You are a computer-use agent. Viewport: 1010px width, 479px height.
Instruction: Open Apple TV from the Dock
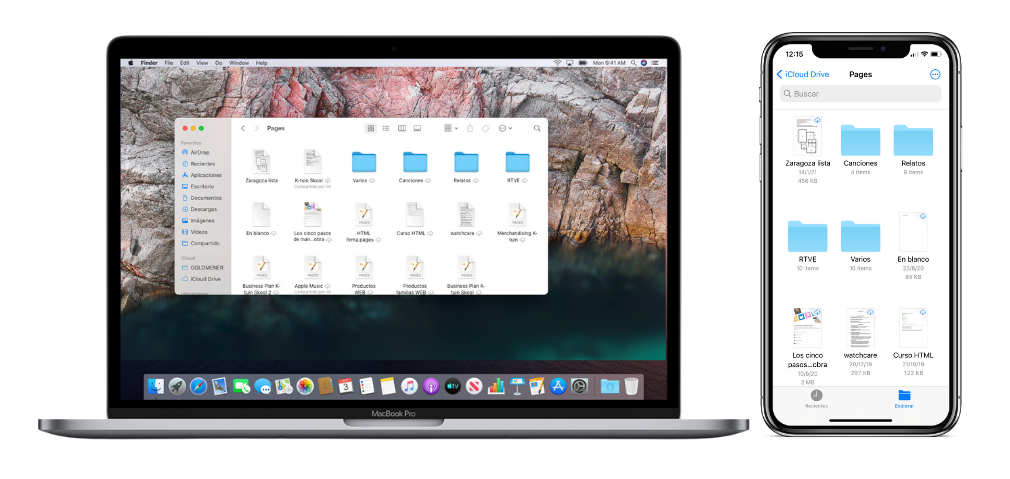(x=453, y=386)
